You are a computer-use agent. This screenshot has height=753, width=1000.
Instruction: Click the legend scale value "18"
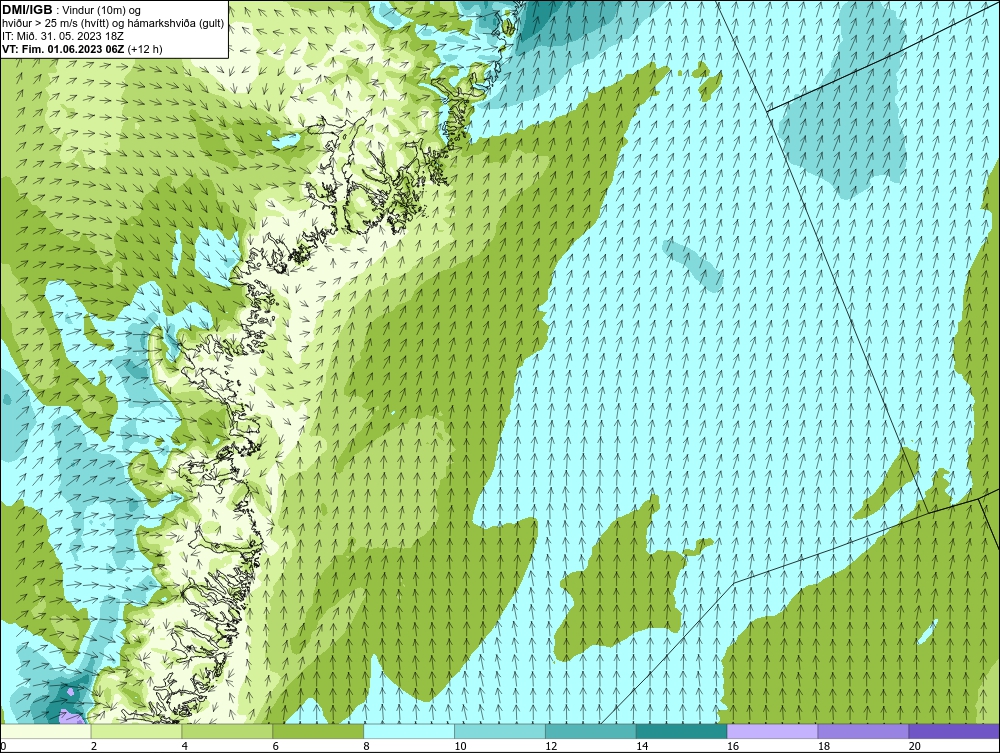pos(824,746)
